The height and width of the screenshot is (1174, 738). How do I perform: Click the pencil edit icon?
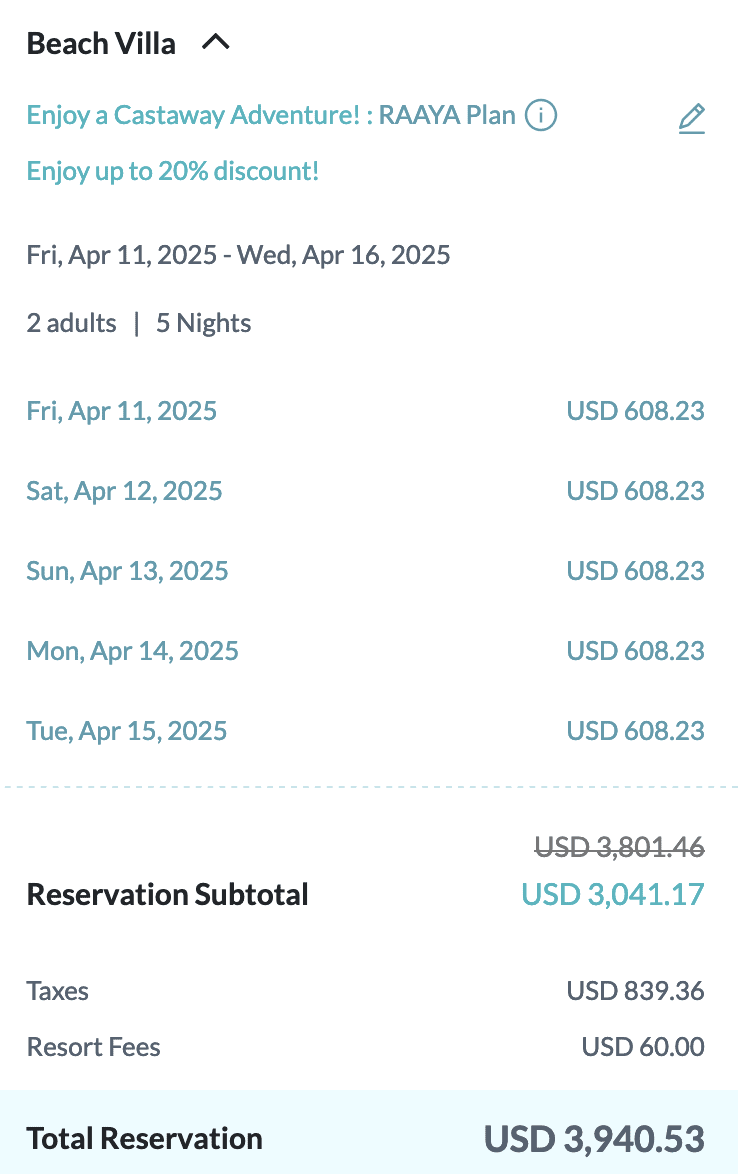691,119
